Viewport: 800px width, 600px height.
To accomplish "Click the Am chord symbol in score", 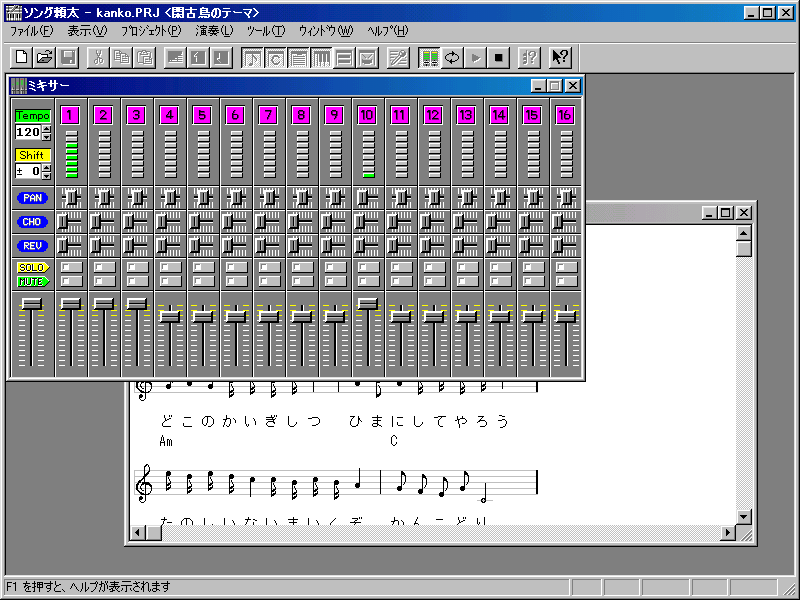I will click(166, 441).
